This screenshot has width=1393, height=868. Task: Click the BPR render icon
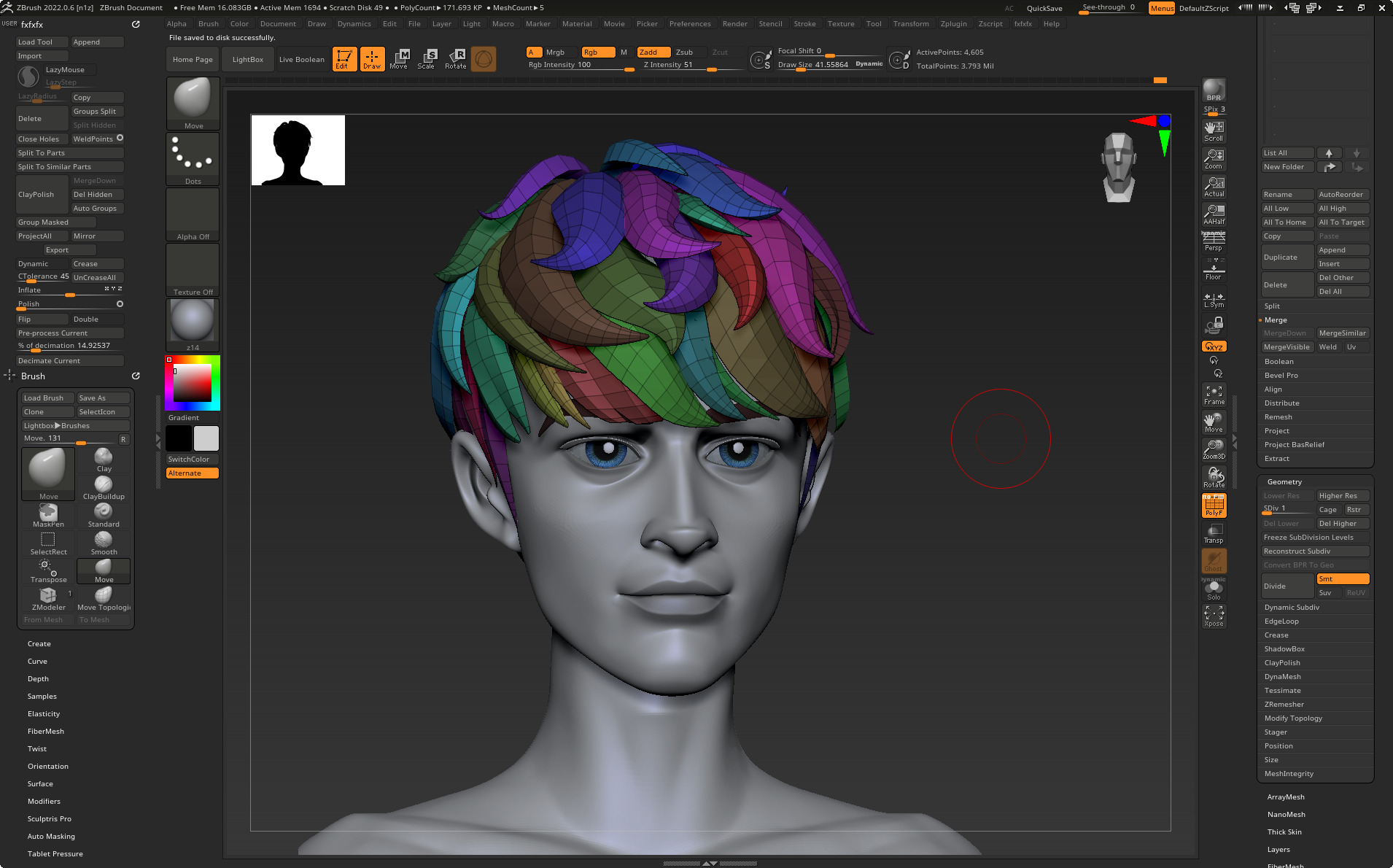(x=1214, y=90)
